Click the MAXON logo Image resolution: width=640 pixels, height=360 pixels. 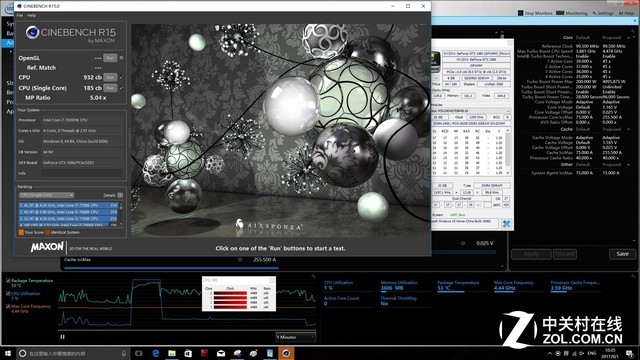click(x=47, y=247)
